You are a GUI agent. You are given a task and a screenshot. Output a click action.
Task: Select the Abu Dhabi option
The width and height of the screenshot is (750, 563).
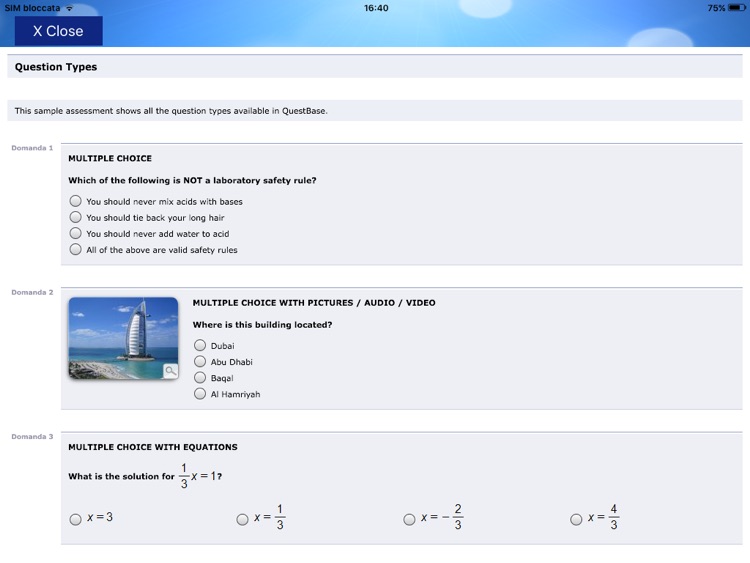200,361
